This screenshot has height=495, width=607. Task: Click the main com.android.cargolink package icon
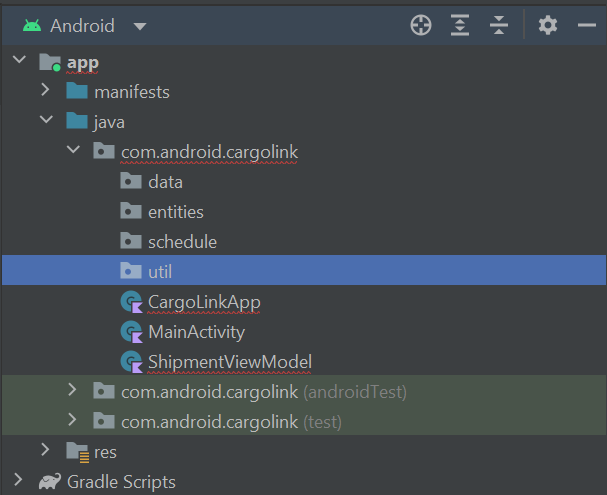[104, 151]
